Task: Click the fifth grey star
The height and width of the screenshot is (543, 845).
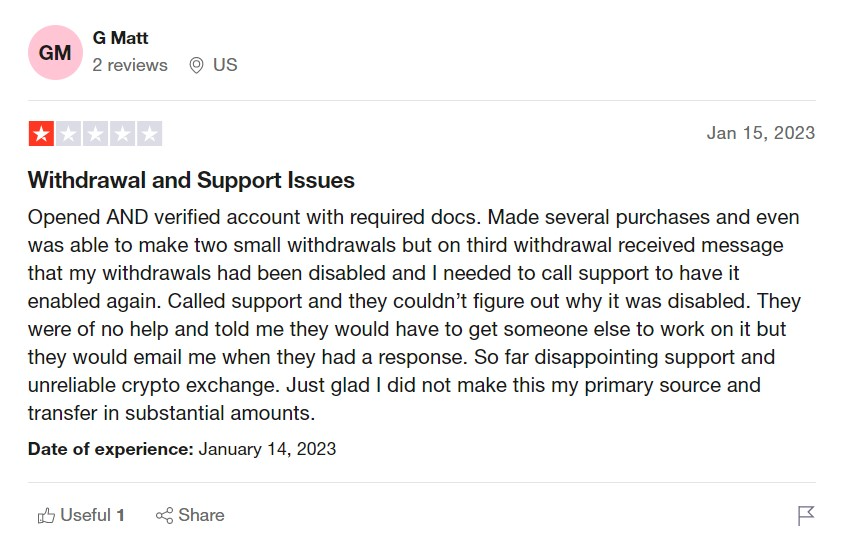Action: point(149,134)
